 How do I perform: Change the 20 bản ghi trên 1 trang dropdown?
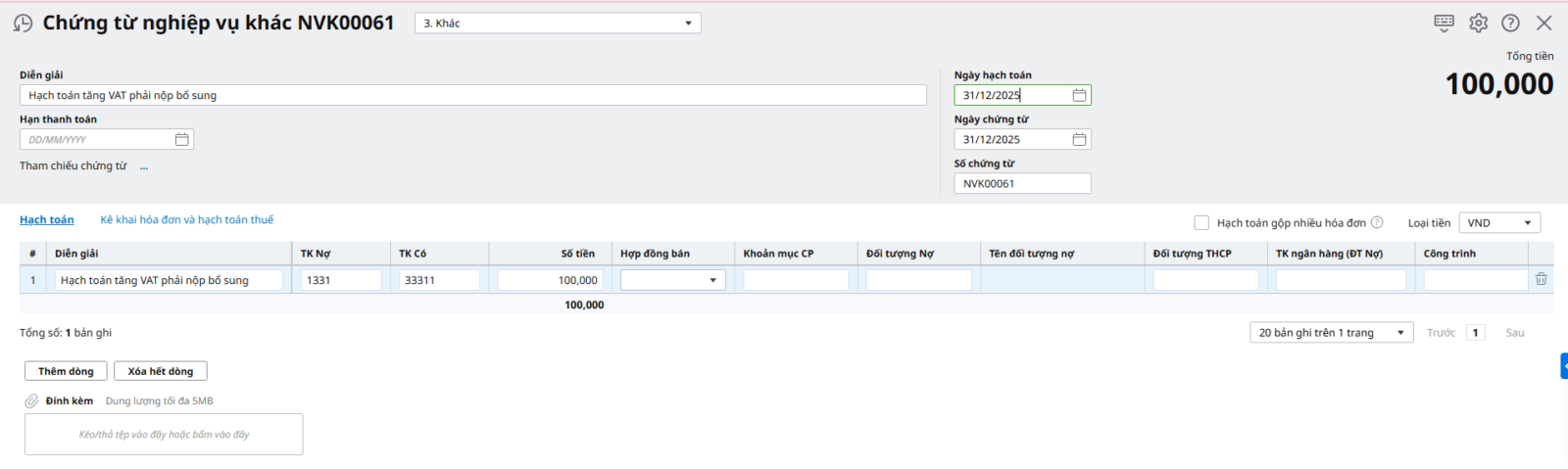[1399, 333]
